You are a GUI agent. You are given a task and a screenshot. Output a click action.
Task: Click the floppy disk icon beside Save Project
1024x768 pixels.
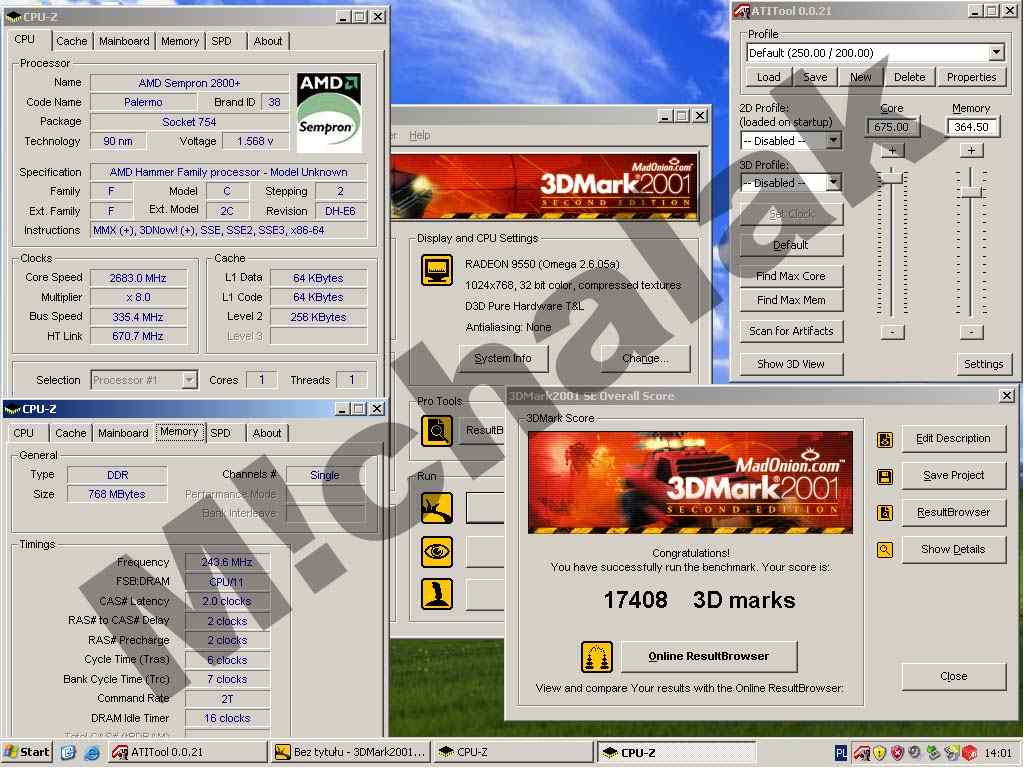coord(885,476)
